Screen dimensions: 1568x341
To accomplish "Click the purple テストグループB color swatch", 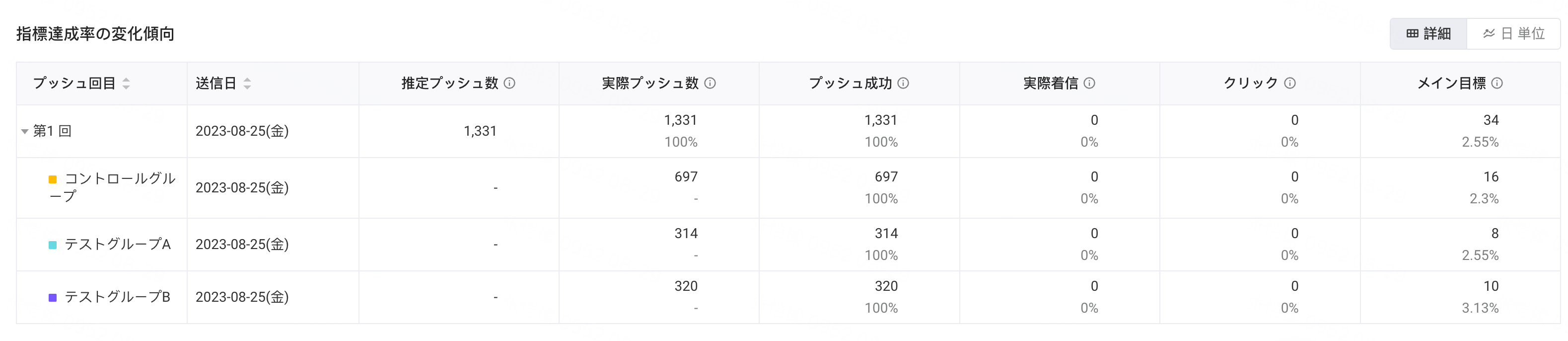I will pos(53,298).
